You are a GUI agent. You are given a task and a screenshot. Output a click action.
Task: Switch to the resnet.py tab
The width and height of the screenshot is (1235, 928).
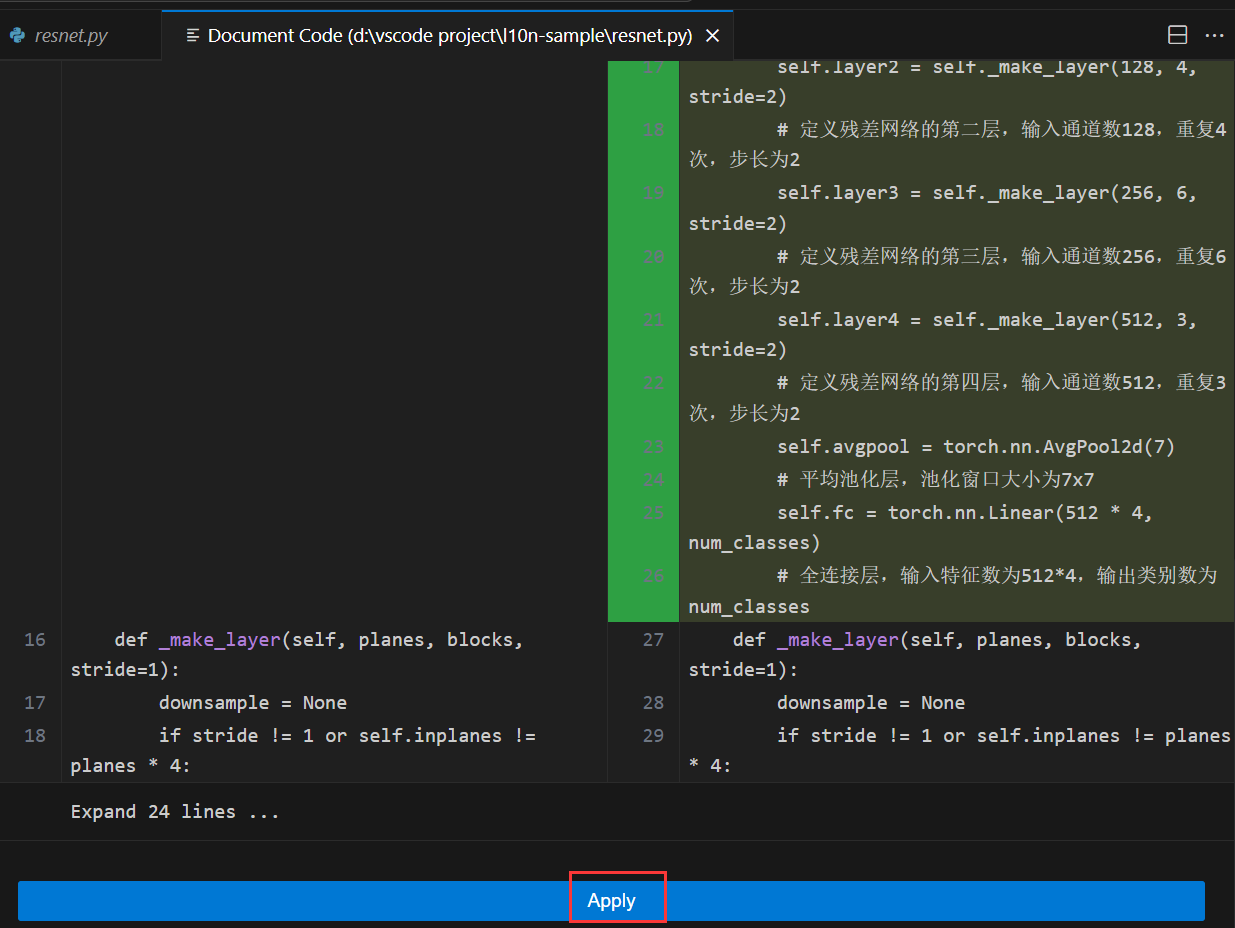click(71, 36)
